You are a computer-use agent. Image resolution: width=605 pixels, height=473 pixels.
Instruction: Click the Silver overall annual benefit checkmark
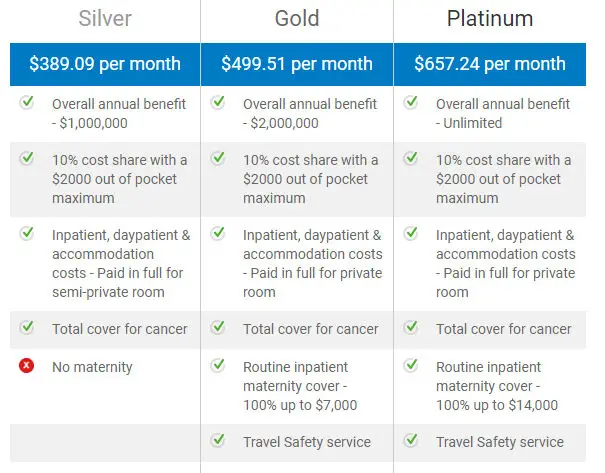pyautogui.click(x=27, y=103)
